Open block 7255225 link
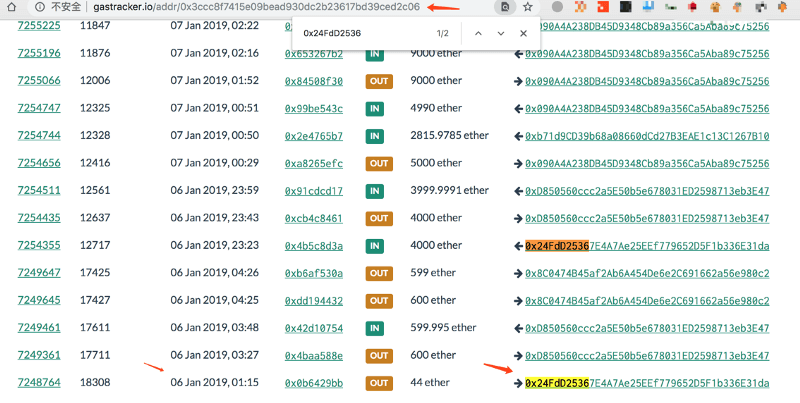This screenshot has width=800, height=403. tap(39, 26)
